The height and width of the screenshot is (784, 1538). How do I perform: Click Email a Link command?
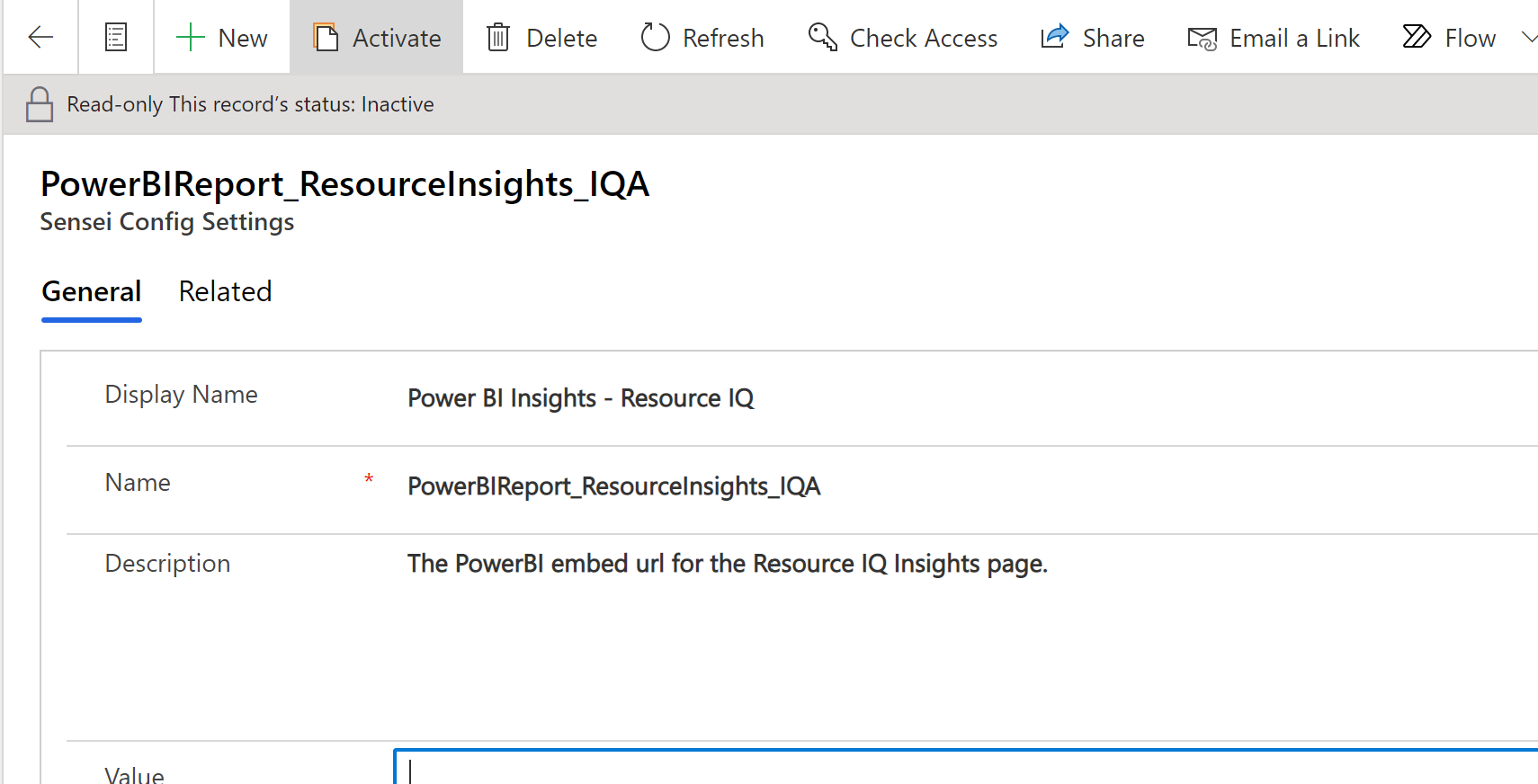(x=1274, y=38)
